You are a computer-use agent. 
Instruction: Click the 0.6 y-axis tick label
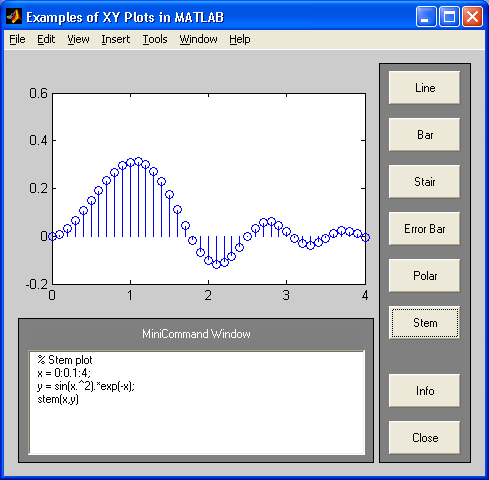pyautogui.click(x=38, y=93)
